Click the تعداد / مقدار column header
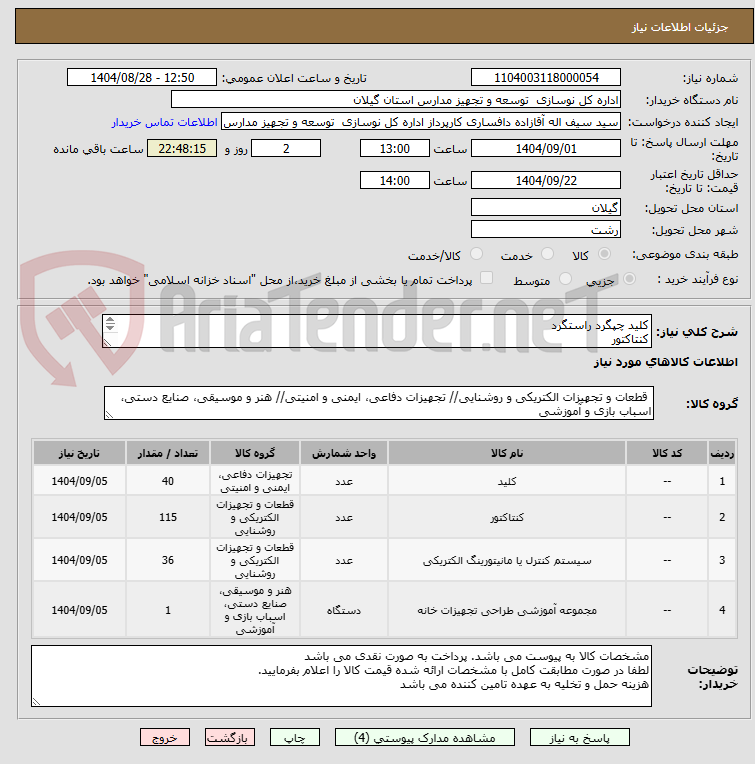This screenshot has height=764, width=755. pyautogui.click(x=168, y=453)
